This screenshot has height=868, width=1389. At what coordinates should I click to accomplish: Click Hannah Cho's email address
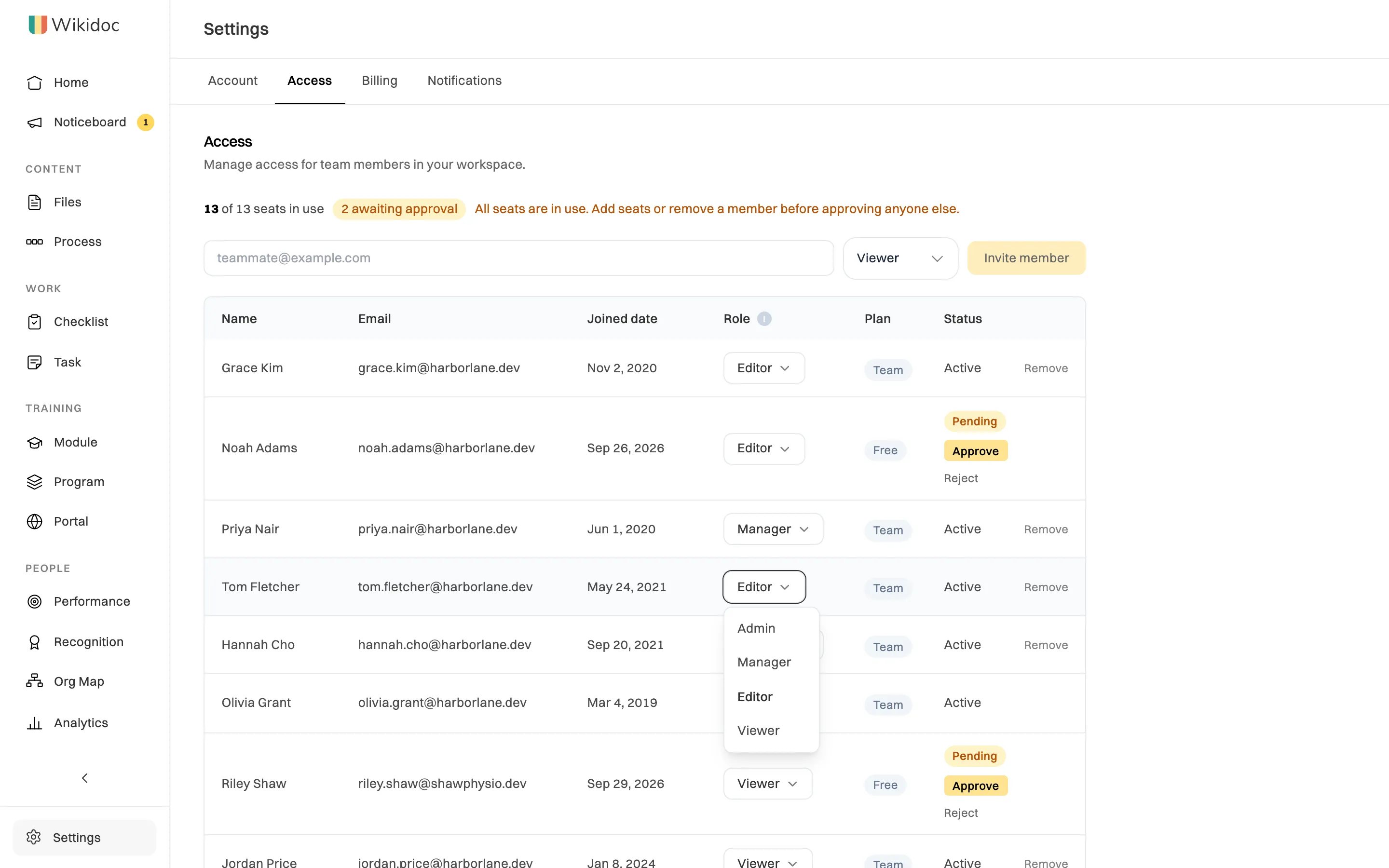point(444,645)
